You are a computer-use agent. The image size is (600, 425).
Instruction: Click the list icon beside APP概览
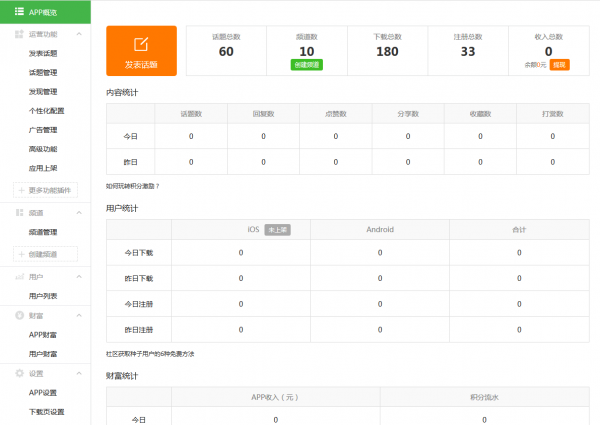[x=19, y=11]
